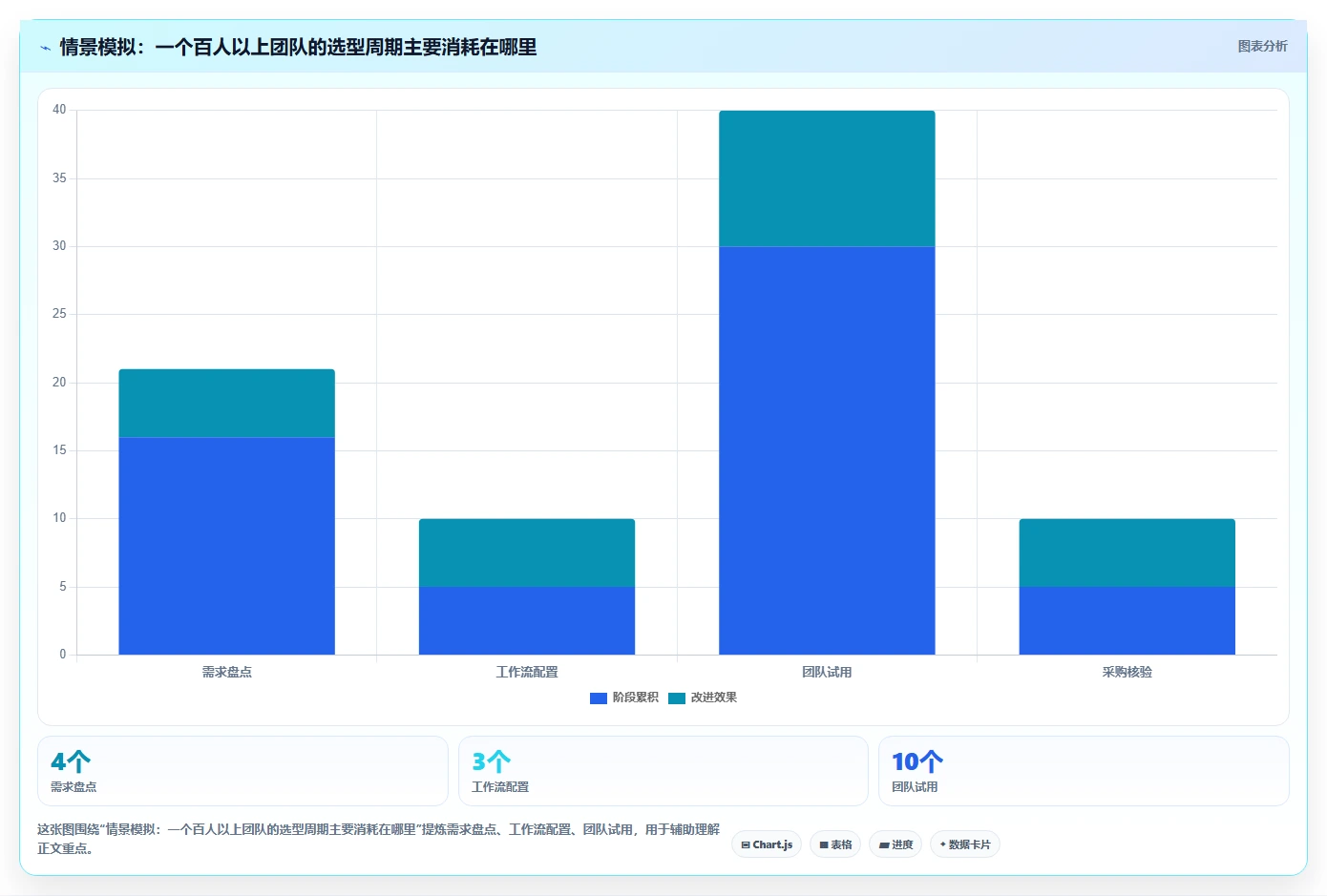Open the 3个 工作流配置 stat card

pyautogui.click(x=663, y=771)
